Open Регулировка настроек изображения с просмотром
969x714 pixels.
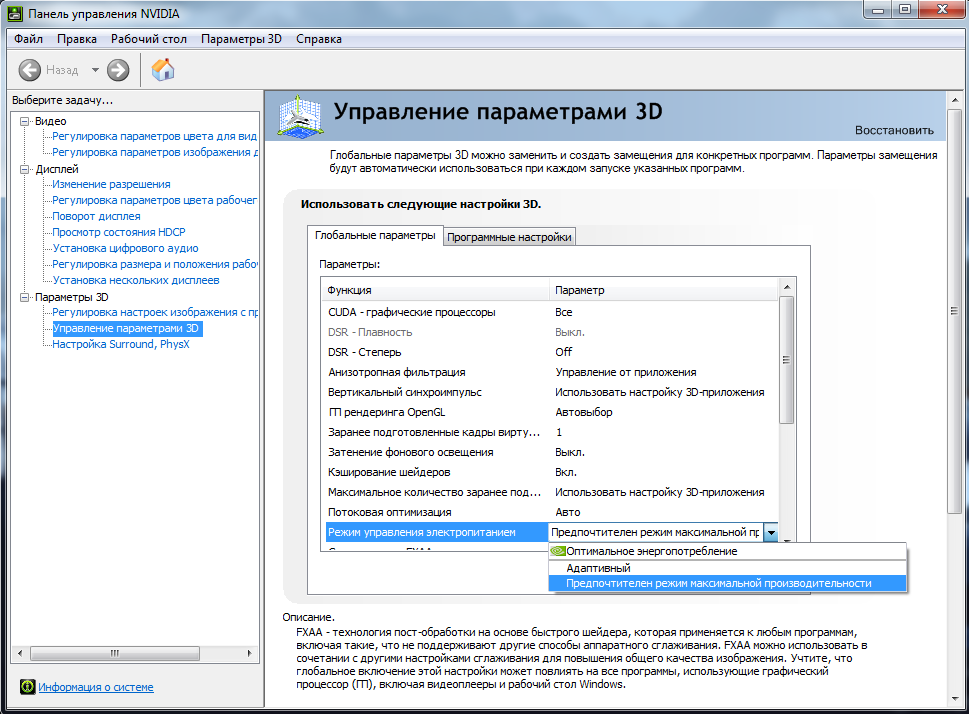click(154, 313)
